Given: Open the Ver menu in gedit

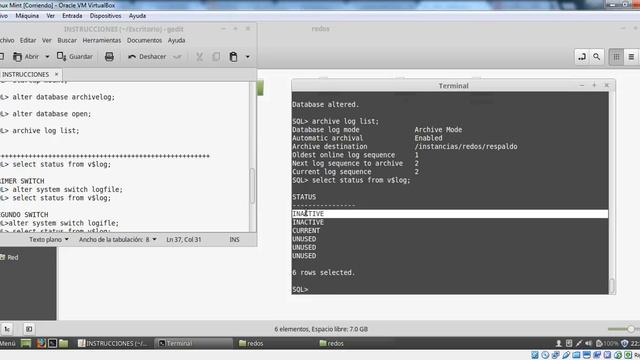Looking at the screenshot, I should point(47,40).
